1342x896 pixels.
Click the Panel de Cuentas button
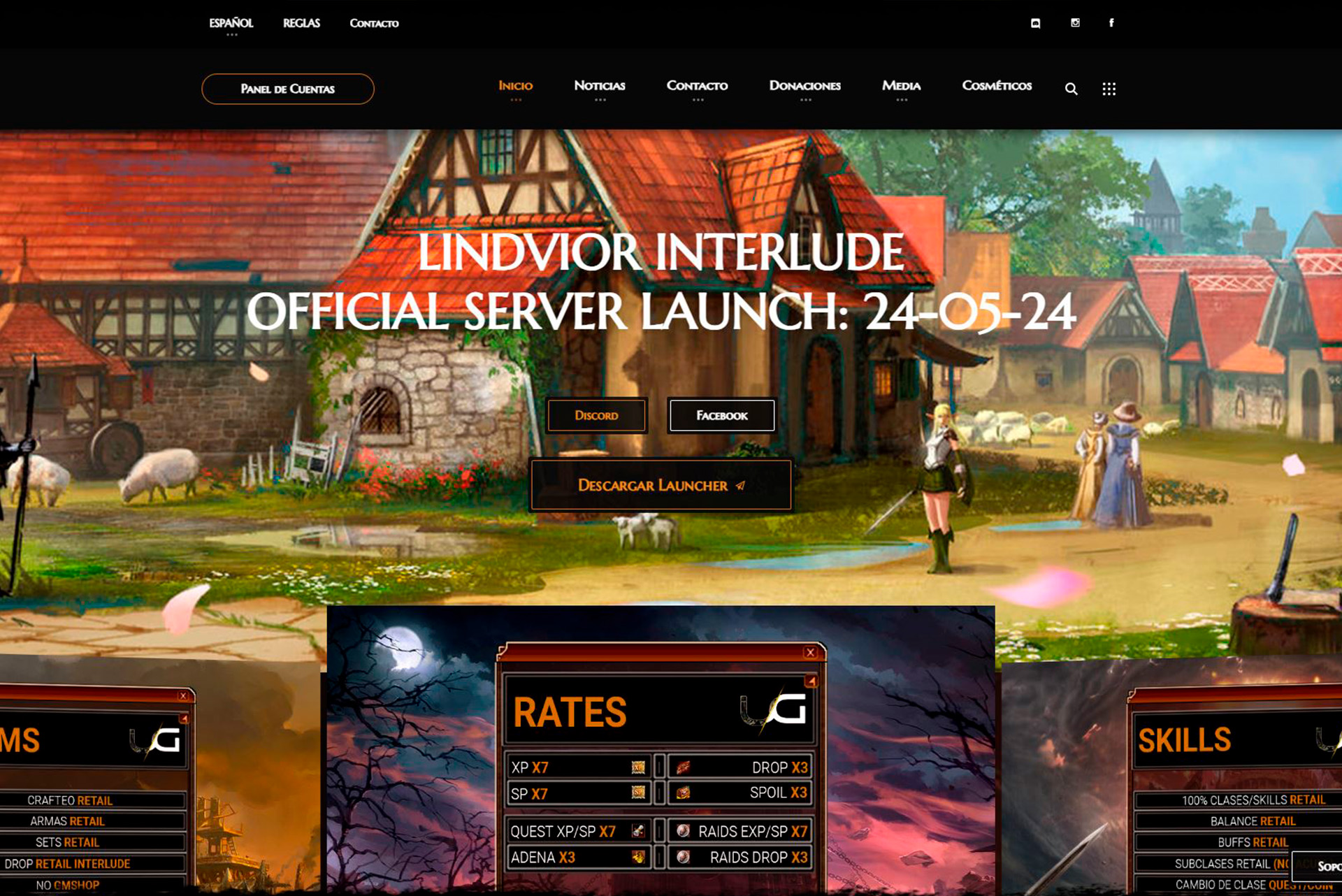point(288,89)
